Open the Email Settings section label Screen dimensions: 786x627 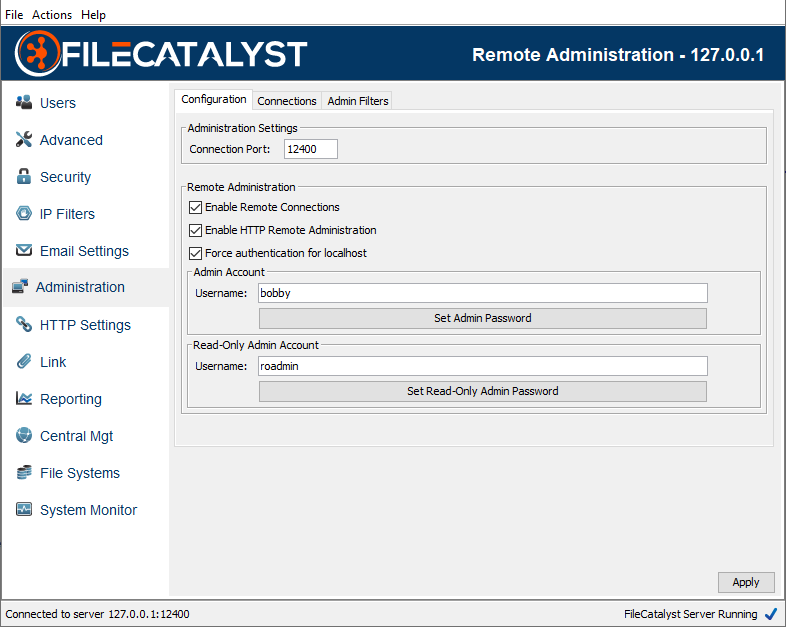(84, 251)
